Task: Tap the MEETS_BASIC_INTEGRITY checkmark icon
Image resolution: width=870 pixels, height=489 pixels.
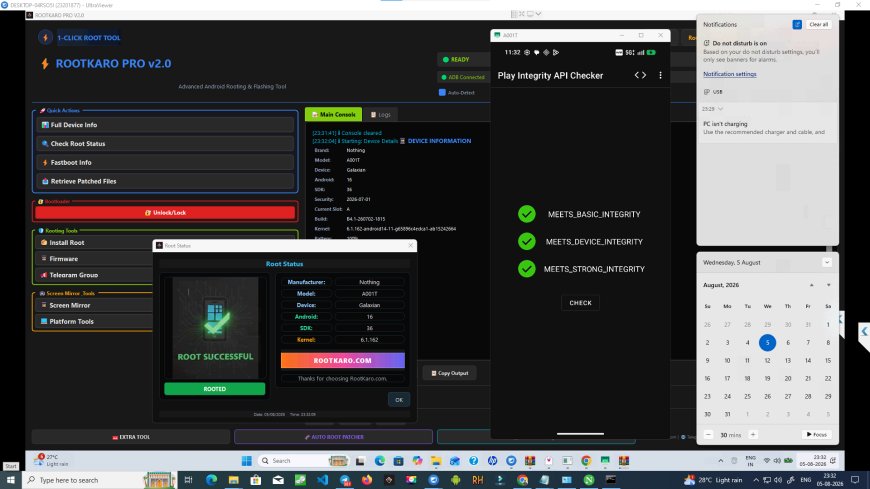Action: pyautogui.click(x=527, y=214)
